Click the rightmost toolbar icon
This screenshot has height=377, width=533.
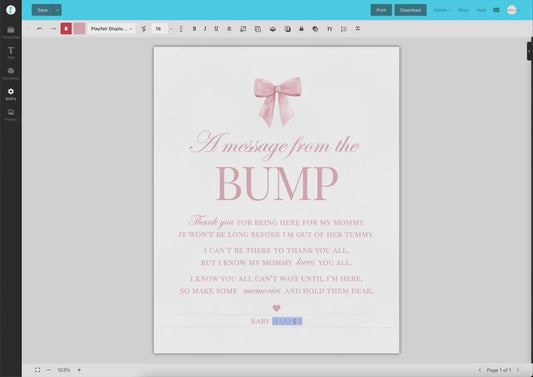(358, 29)
